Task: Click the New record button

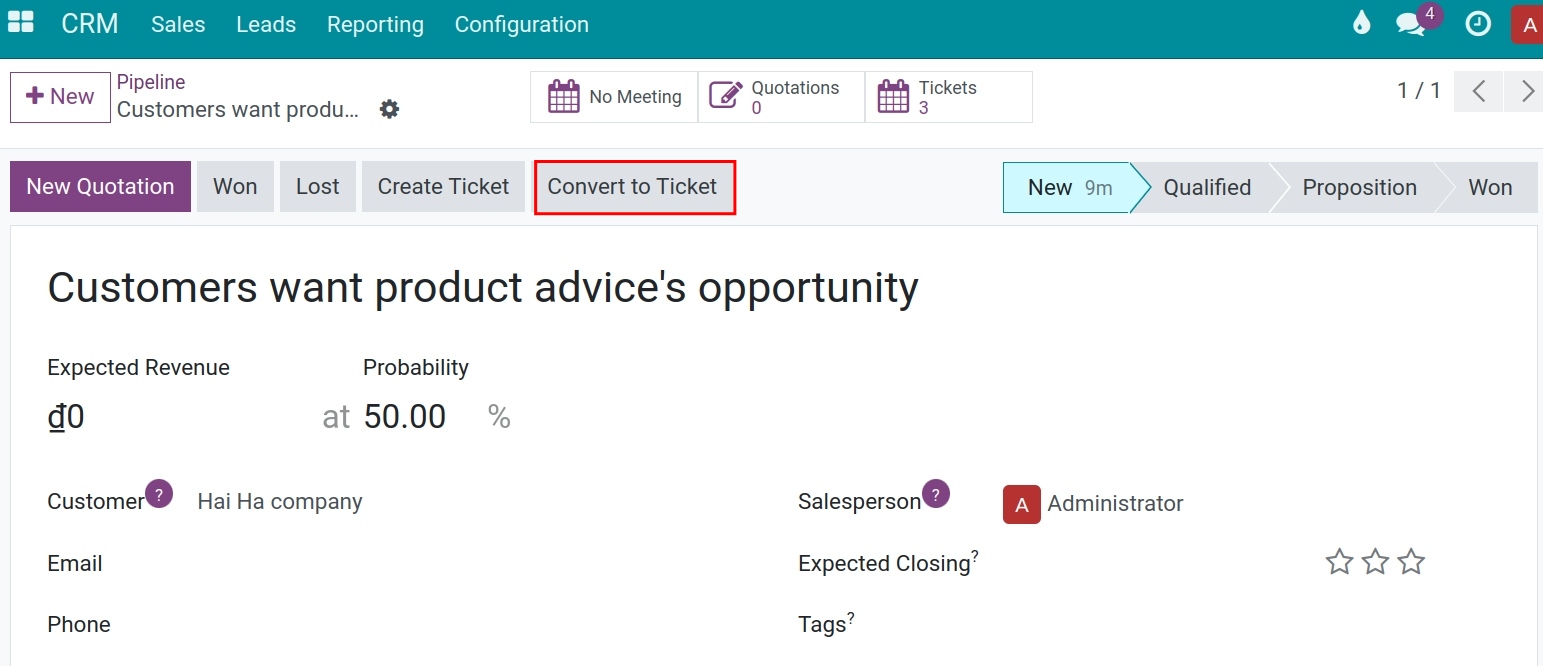Action: coord(60,97)
